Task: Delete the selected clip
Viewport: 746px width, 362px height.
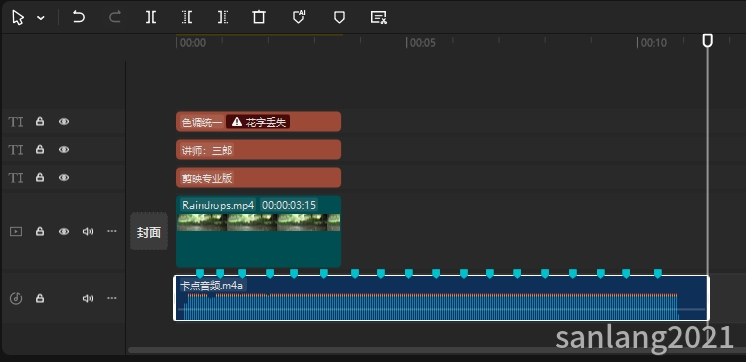Action: (259, 18)
